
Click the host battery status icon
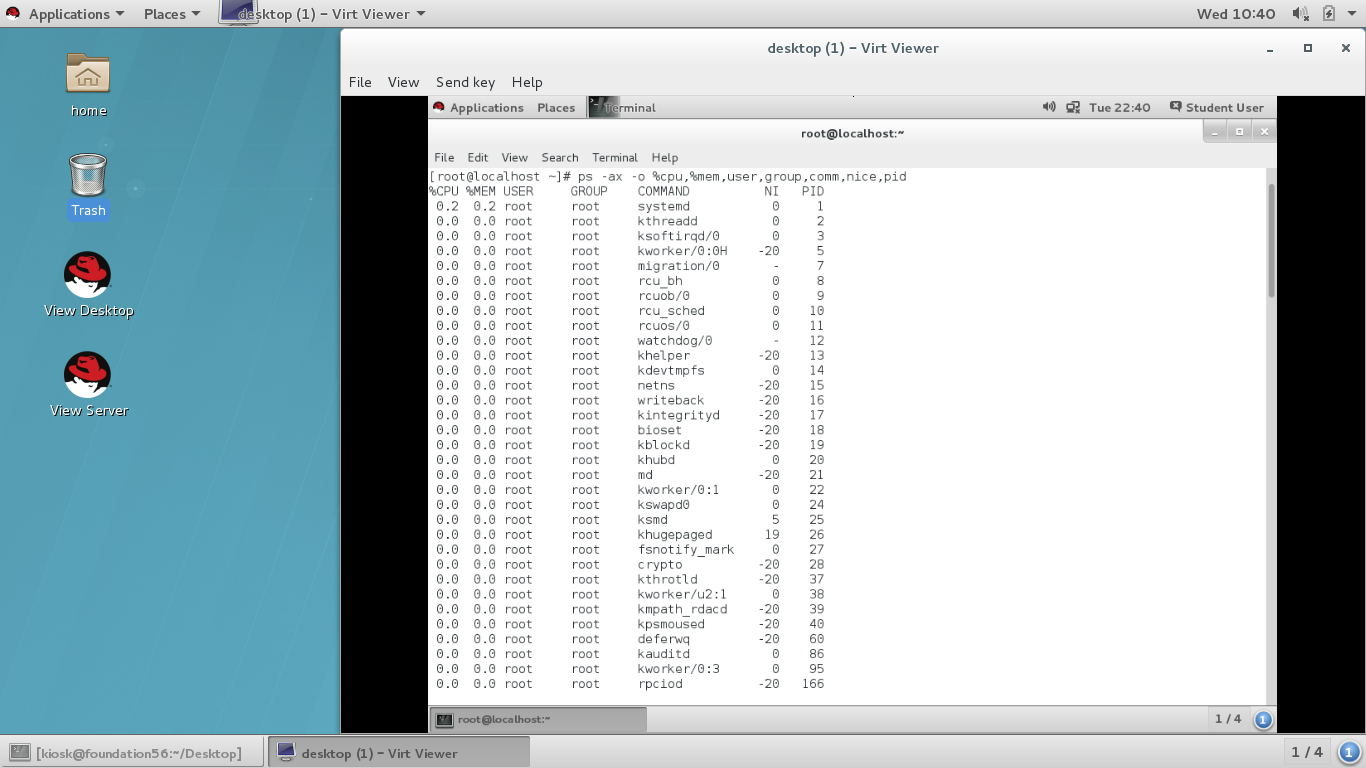[1328, 14]
